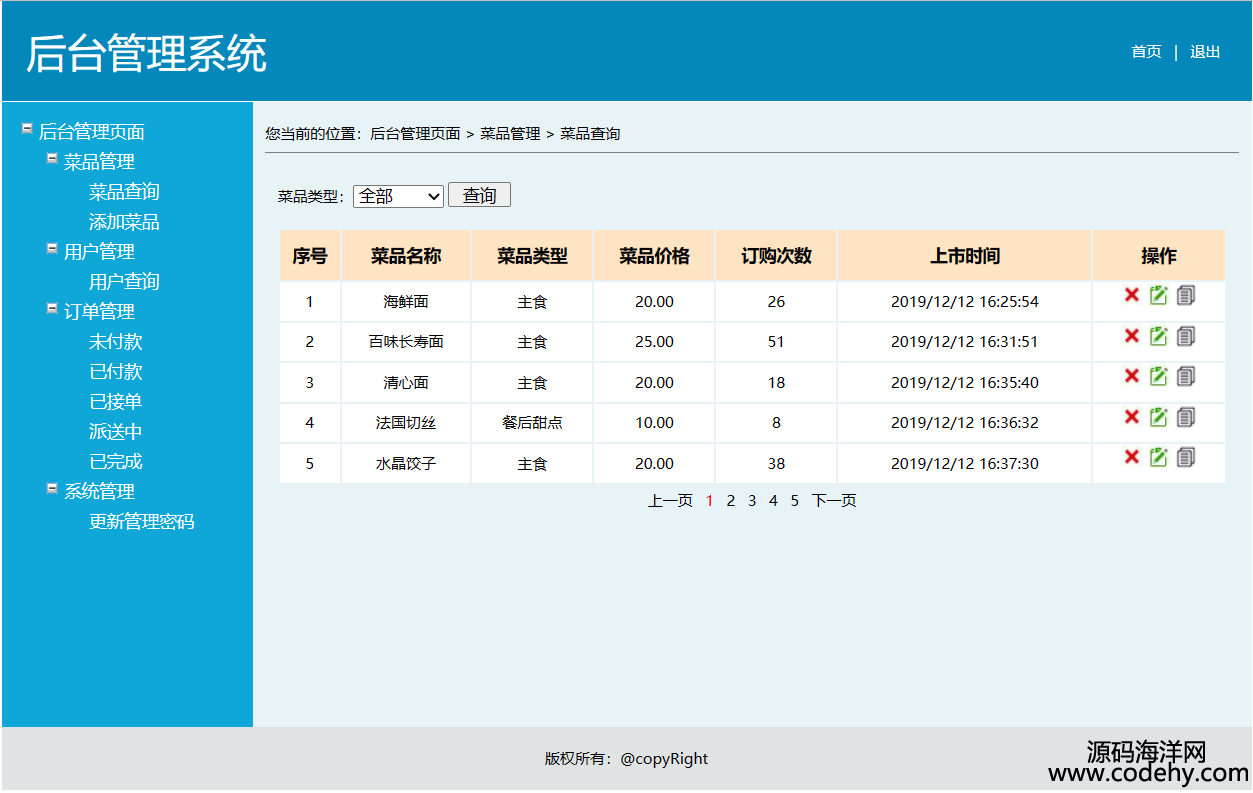This screenshot has width=1253, height=793.
Task: Open details icon for 清心面
Action: click(1186, 376)
